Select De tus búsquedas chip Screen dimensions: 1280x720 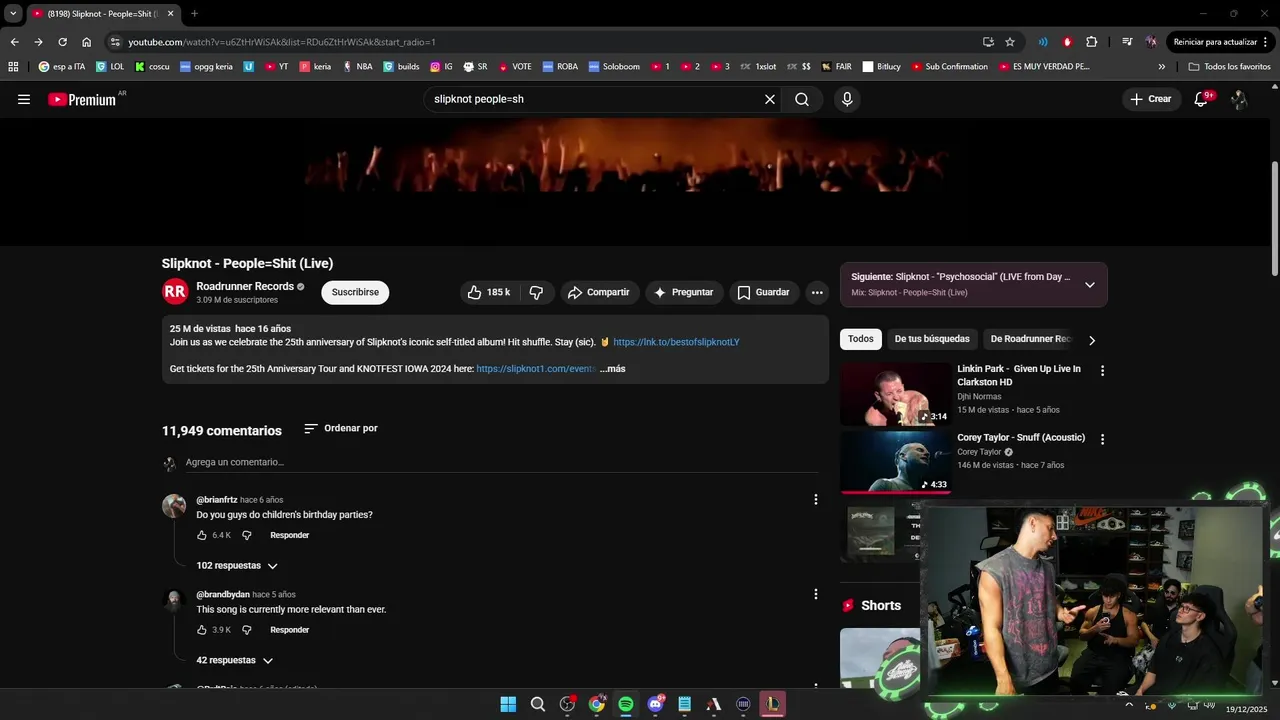932,339
